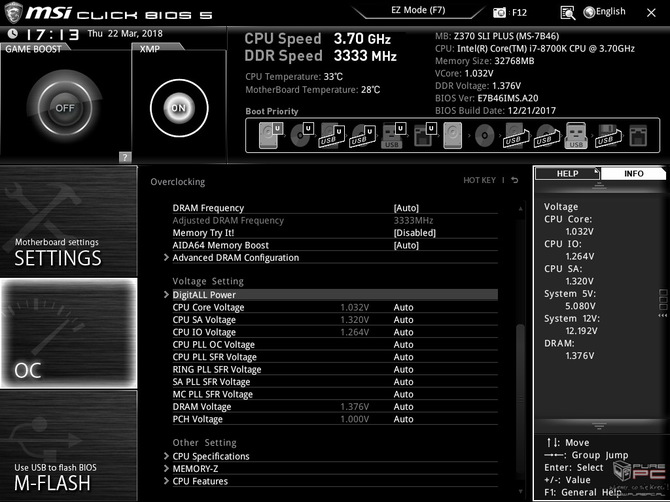Image resolution: width=670 pixels, height=502 pixels.
Task: Select legacy optical disc boot icon without badge
Action: click(x=485, y=135)
